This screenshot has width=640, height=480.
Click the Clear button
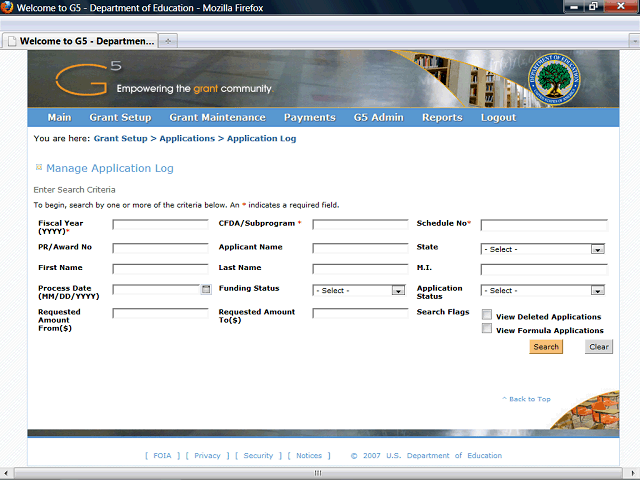tap(599, 347)
